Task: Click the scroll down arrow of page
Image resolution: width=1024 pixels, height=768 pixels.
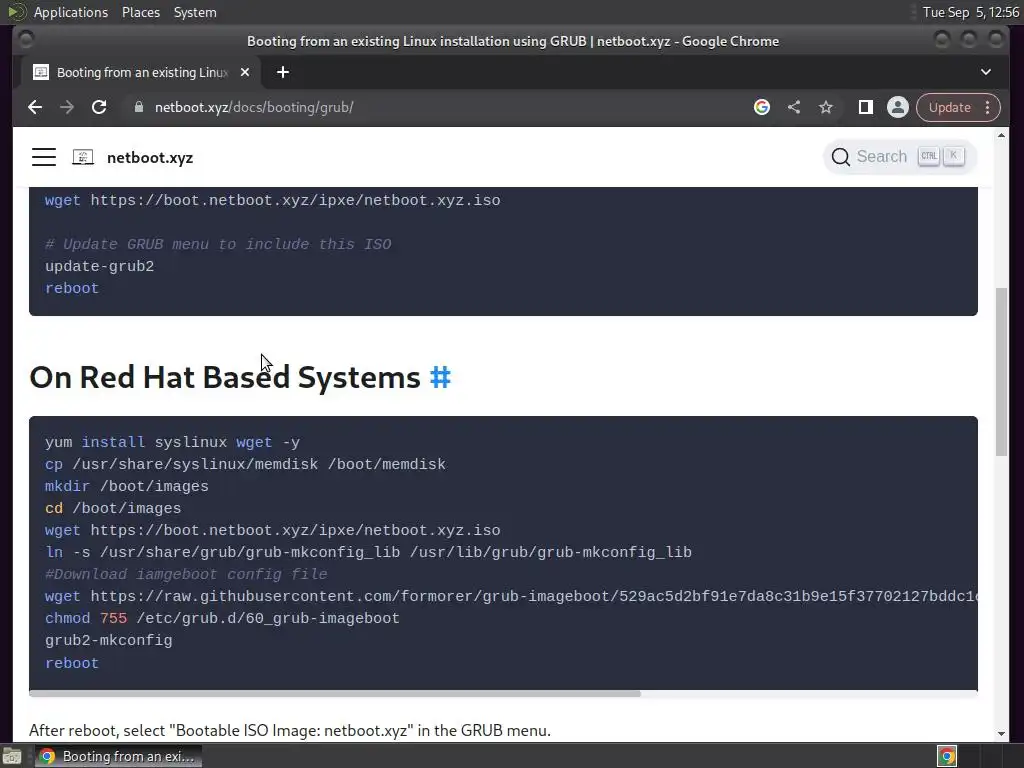Action: pyautogui.click(x=1001, y=733)
